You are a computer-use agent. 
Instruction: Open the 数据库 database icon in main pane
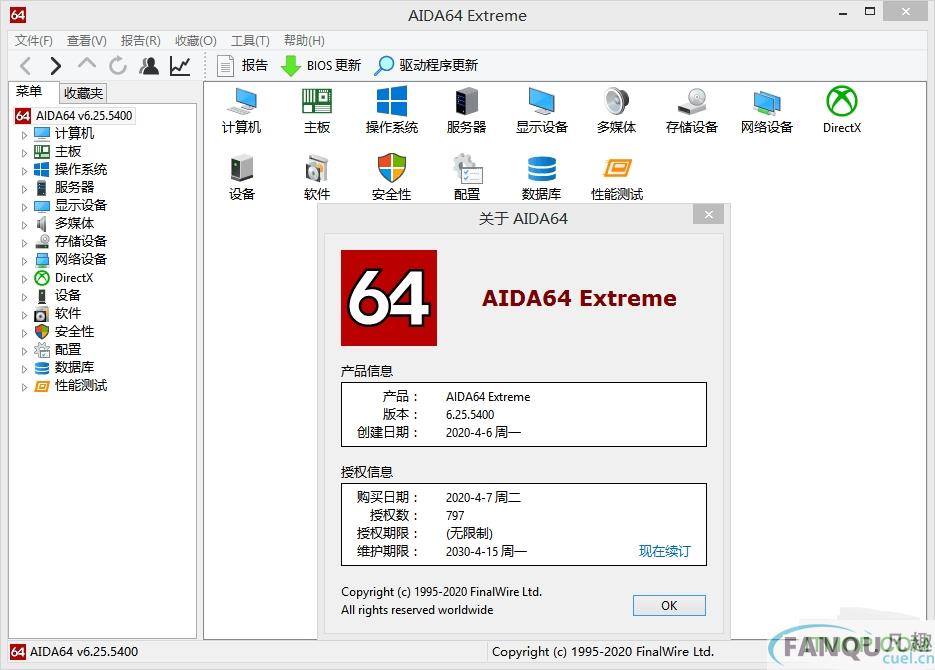[541, 177]
